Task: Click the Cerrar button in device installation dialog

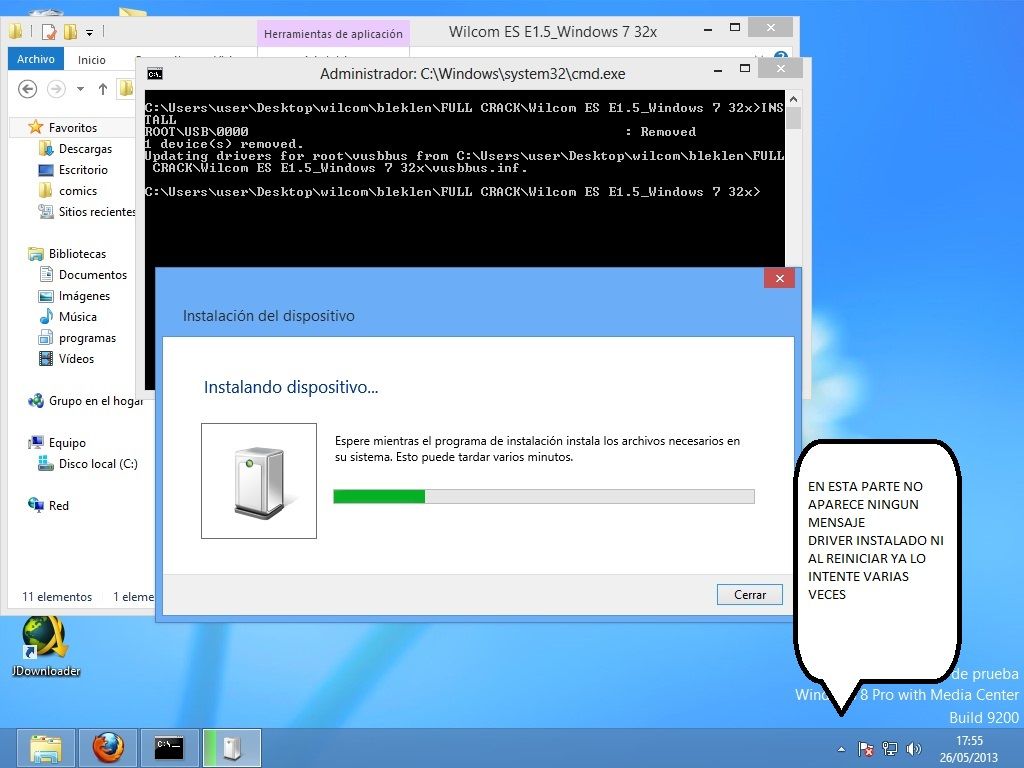Action: click(x=749, y=595)
